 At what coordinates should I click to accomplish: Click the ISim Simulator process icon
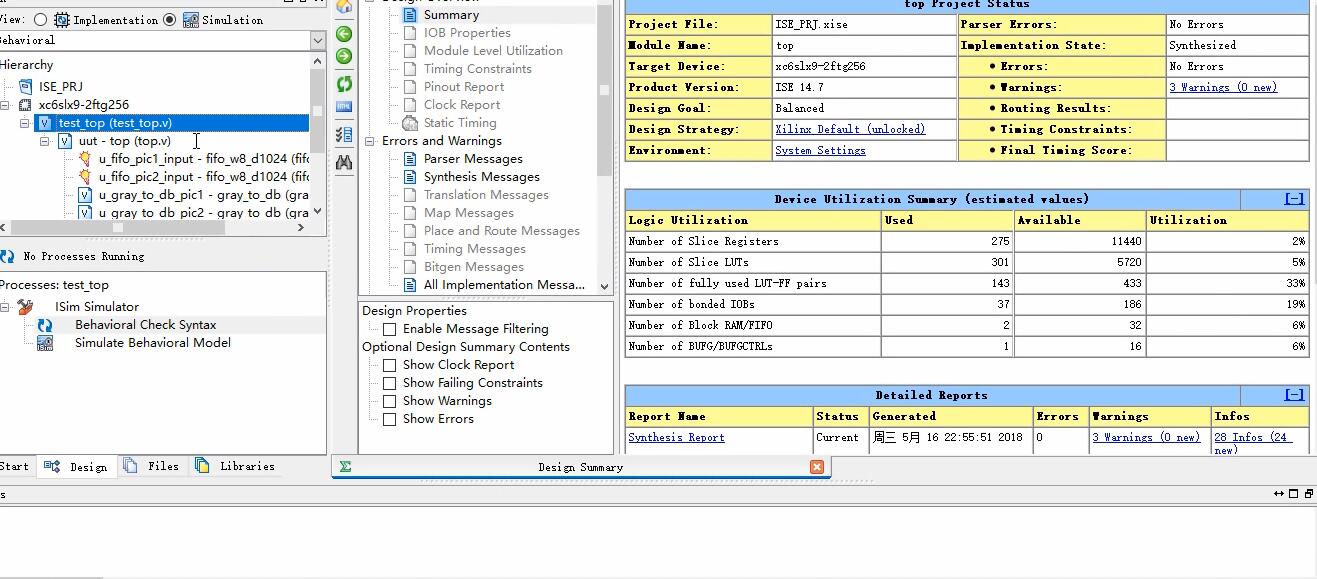(x=26, y=307)
